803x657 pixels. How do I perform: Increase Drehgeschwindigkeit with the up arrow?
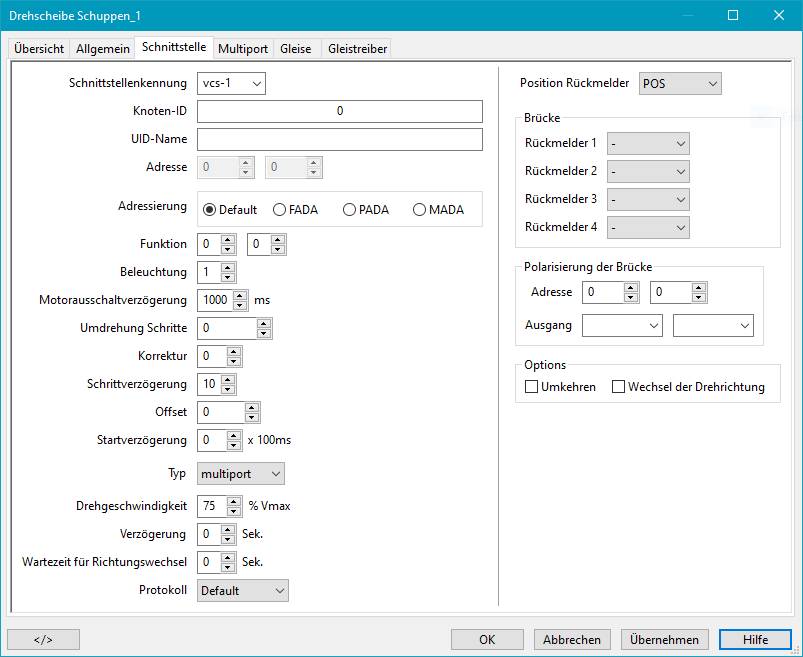point(236,501)
